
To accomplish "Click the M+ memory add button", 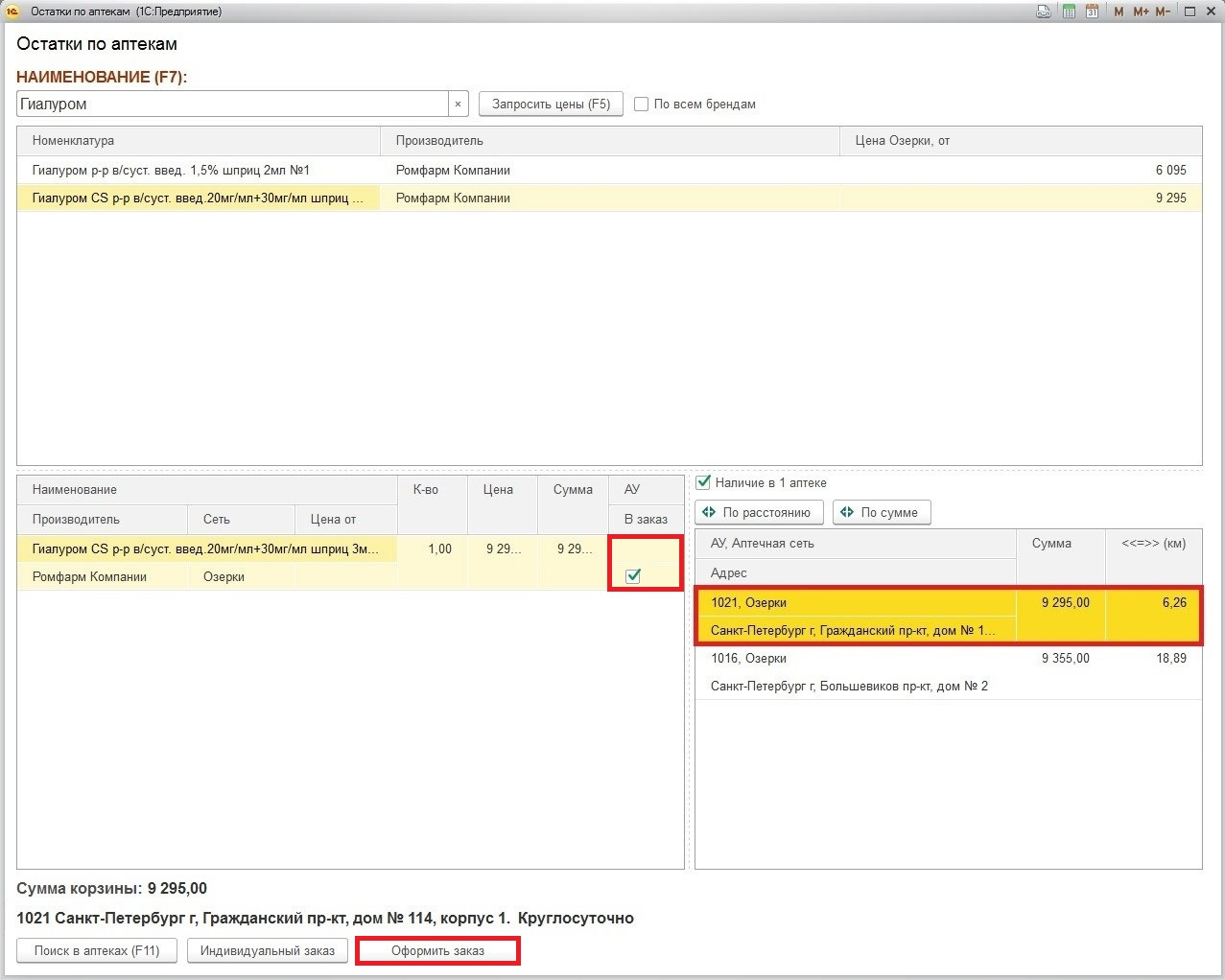I will [x=1141, y=12].
